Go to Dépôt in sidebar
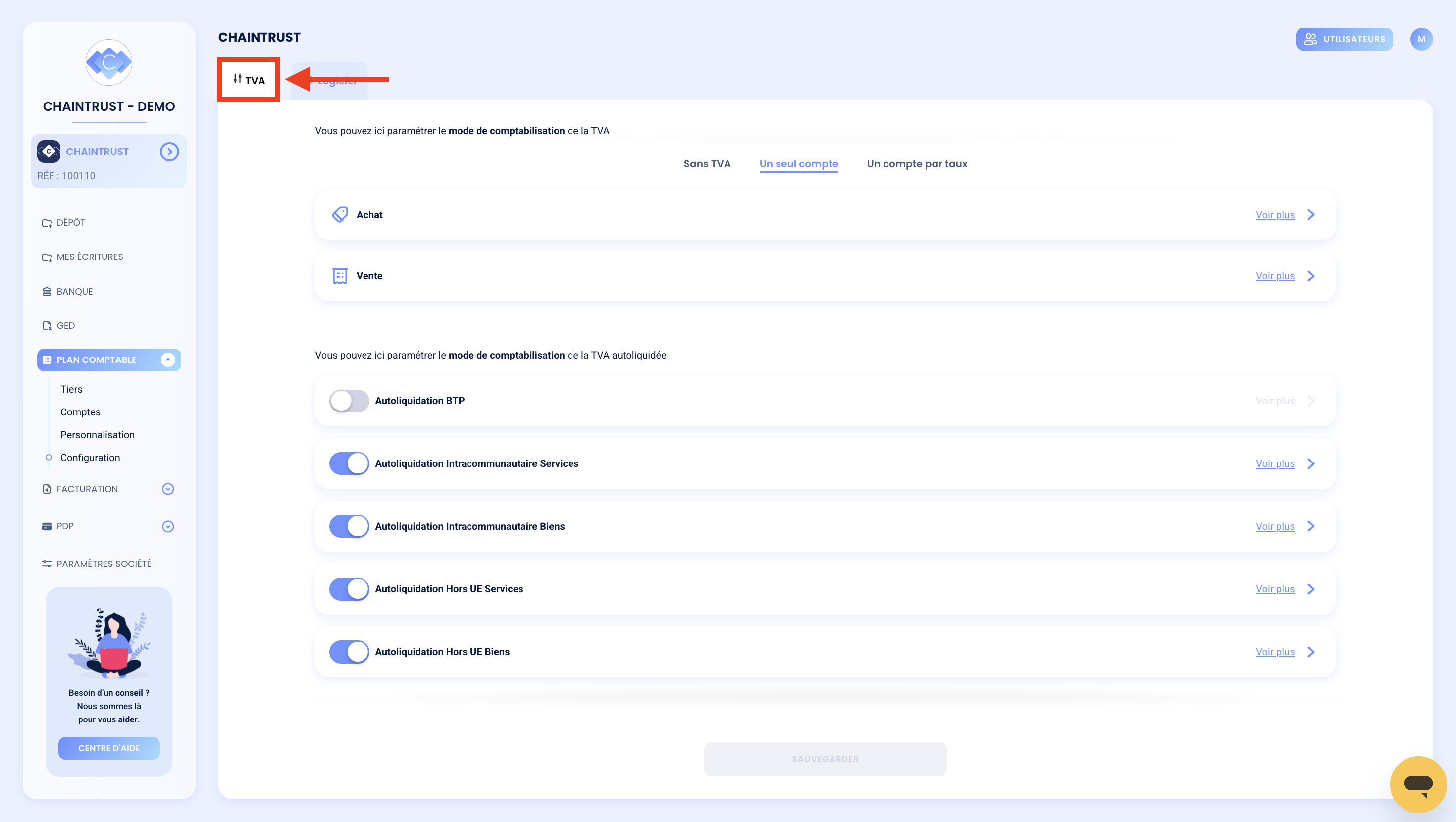 71,223
